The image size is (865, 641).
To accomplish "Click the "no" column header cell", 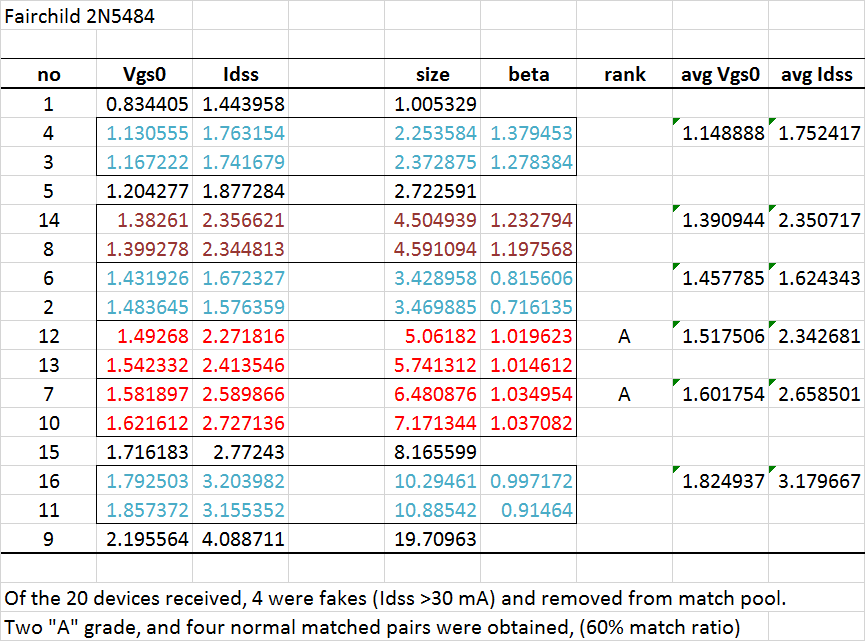I will [x=49, y=74].
